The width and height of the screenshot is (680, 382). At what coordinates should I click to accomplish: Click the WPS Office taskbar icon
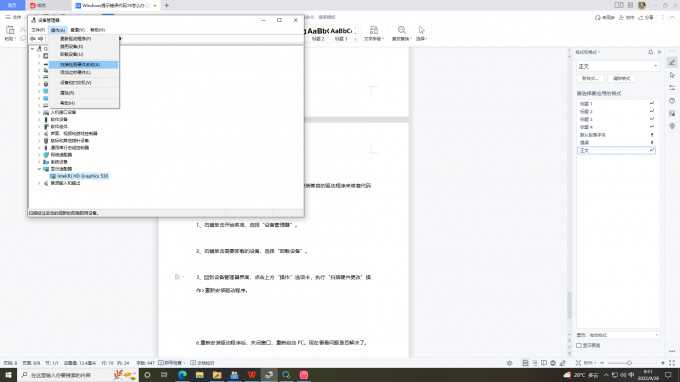(x=252, y=375)
